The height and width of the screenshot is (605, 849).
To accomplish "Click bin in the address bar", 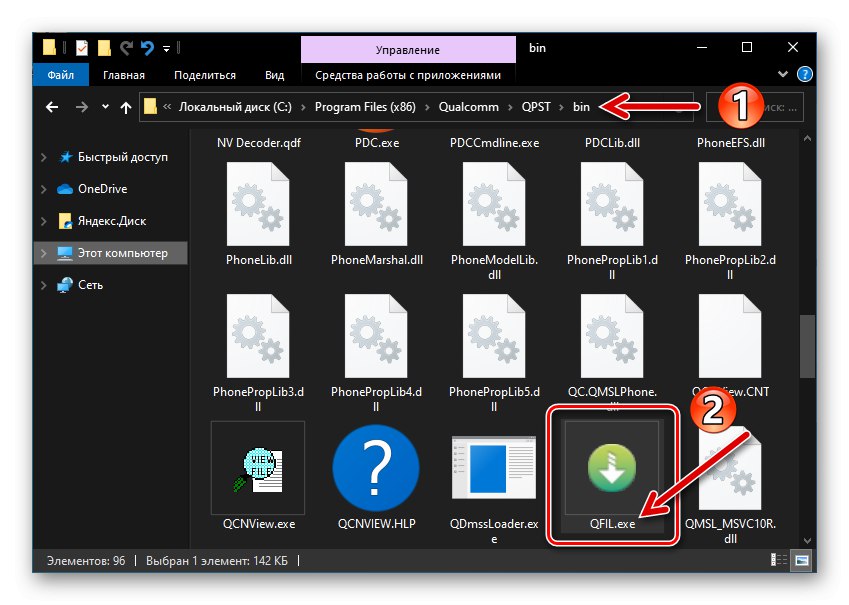I will click(x=581, y=107).
